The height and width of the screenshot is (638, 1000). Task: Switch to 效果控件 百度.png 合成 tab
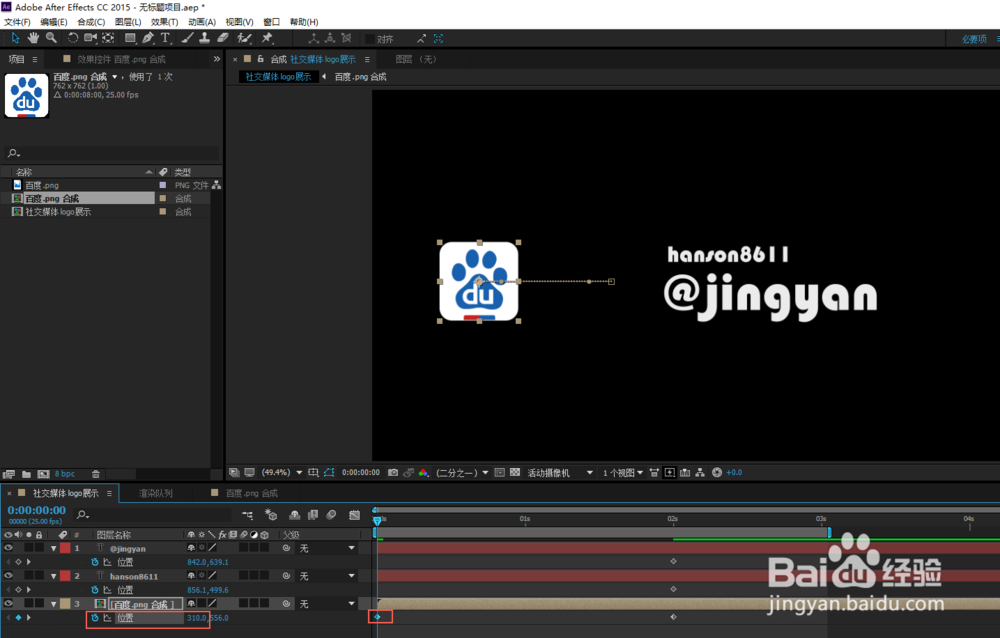(x=121, y=59)
